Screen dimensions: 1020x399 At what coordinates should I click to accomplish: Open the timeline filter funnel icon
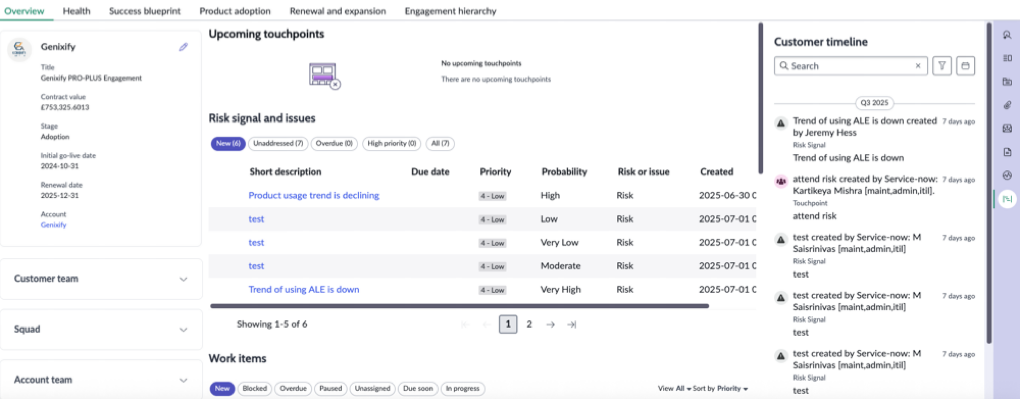click(942, 66)
